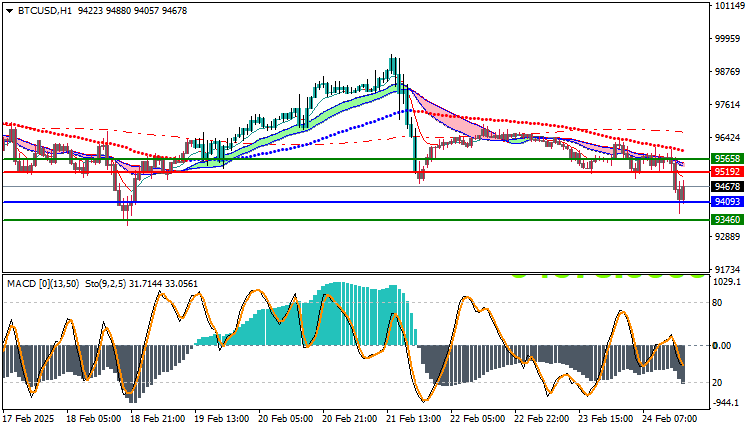Select the OHLC values 94223 94880 94057 94678
Image resolution: width=750 pixels, height=430 pixels.
click(x=132, y=11)
